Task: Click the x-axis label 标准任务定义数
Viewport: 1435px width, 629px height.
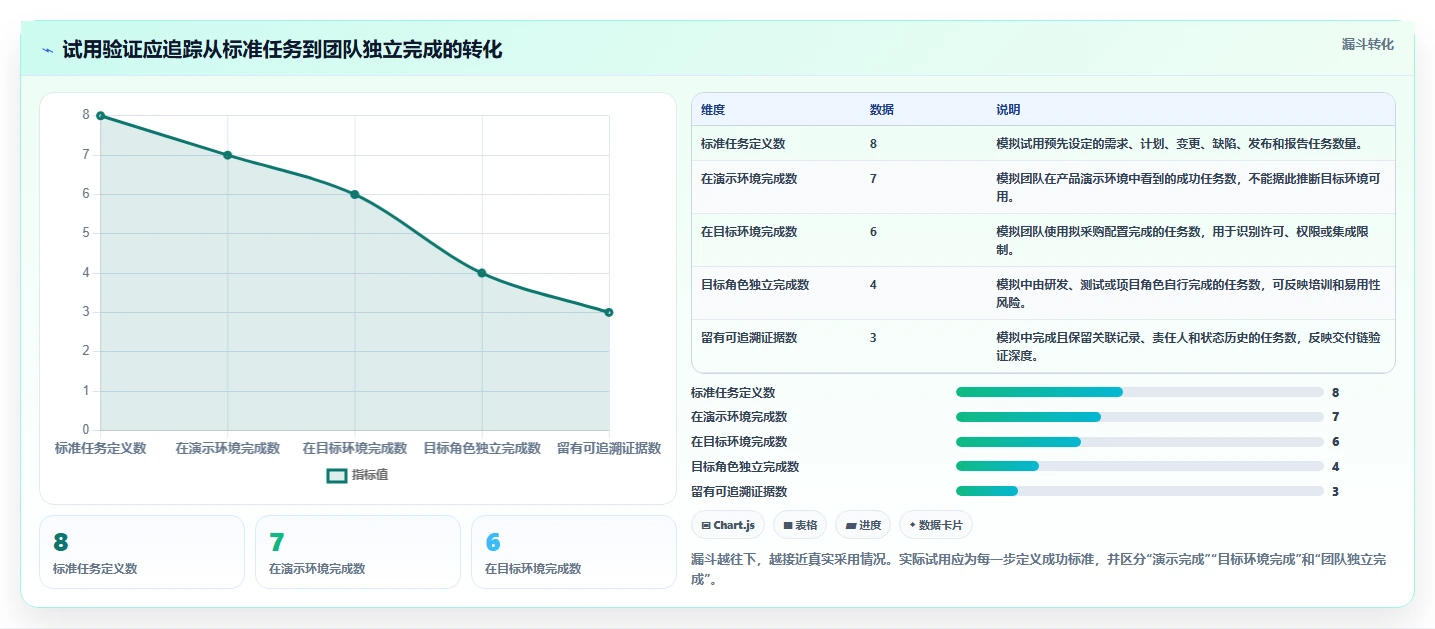Action: click(x=100, y=448)
